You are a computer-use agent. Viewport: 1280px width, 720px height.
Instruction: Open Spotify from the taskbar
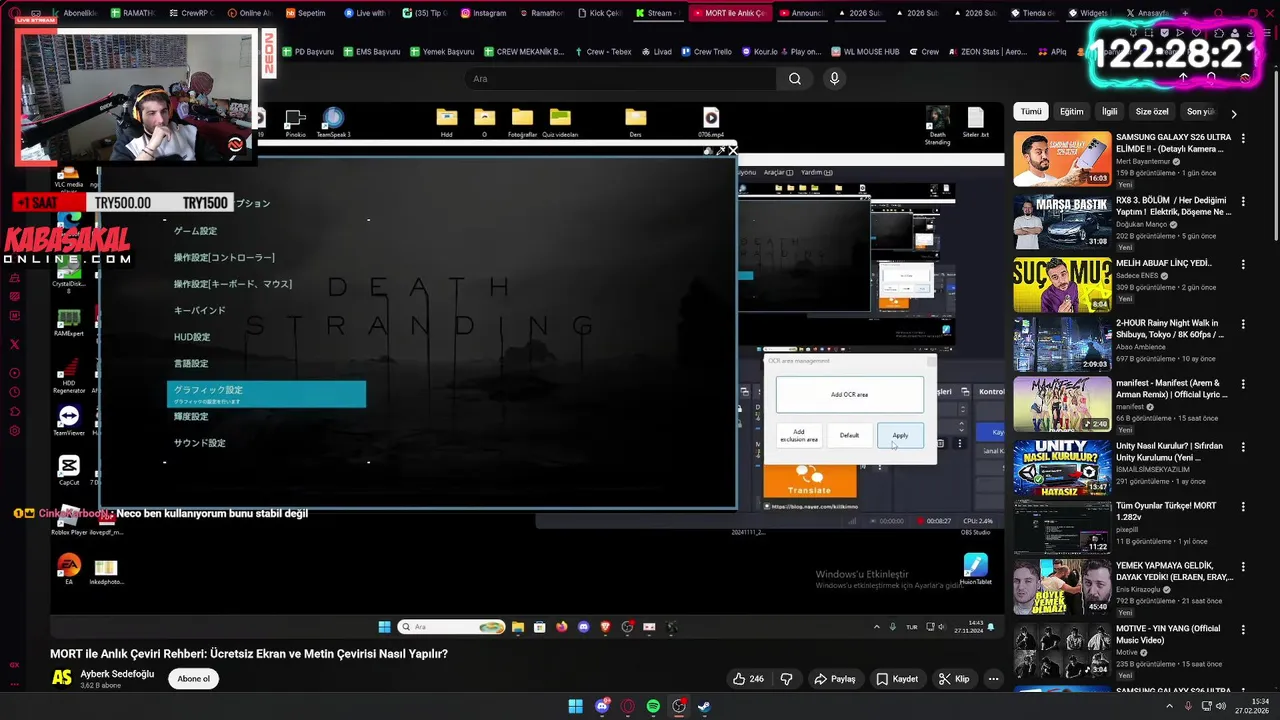(653, 706)
